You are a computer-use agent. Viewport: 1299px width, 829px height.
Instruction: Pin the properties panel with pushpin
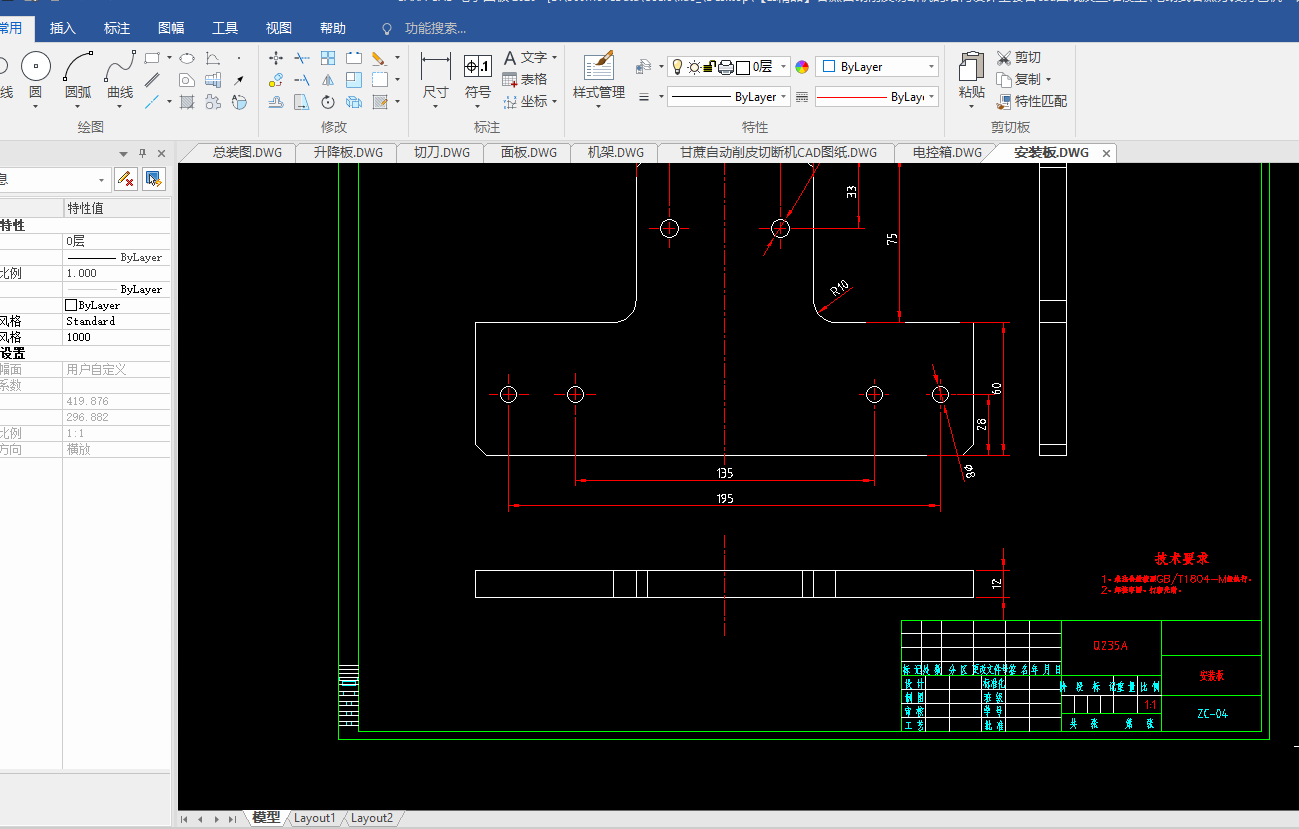[x=142, y=153]
